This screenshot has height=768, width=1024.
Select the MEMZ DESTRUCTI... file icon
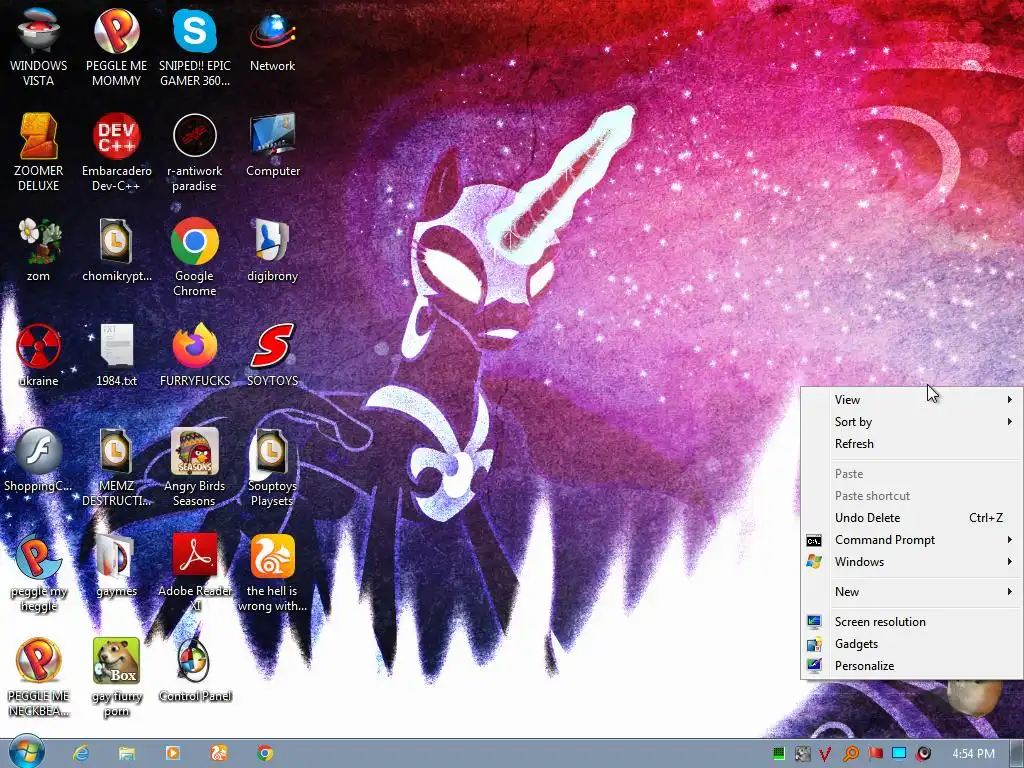[x=116, y=467]
